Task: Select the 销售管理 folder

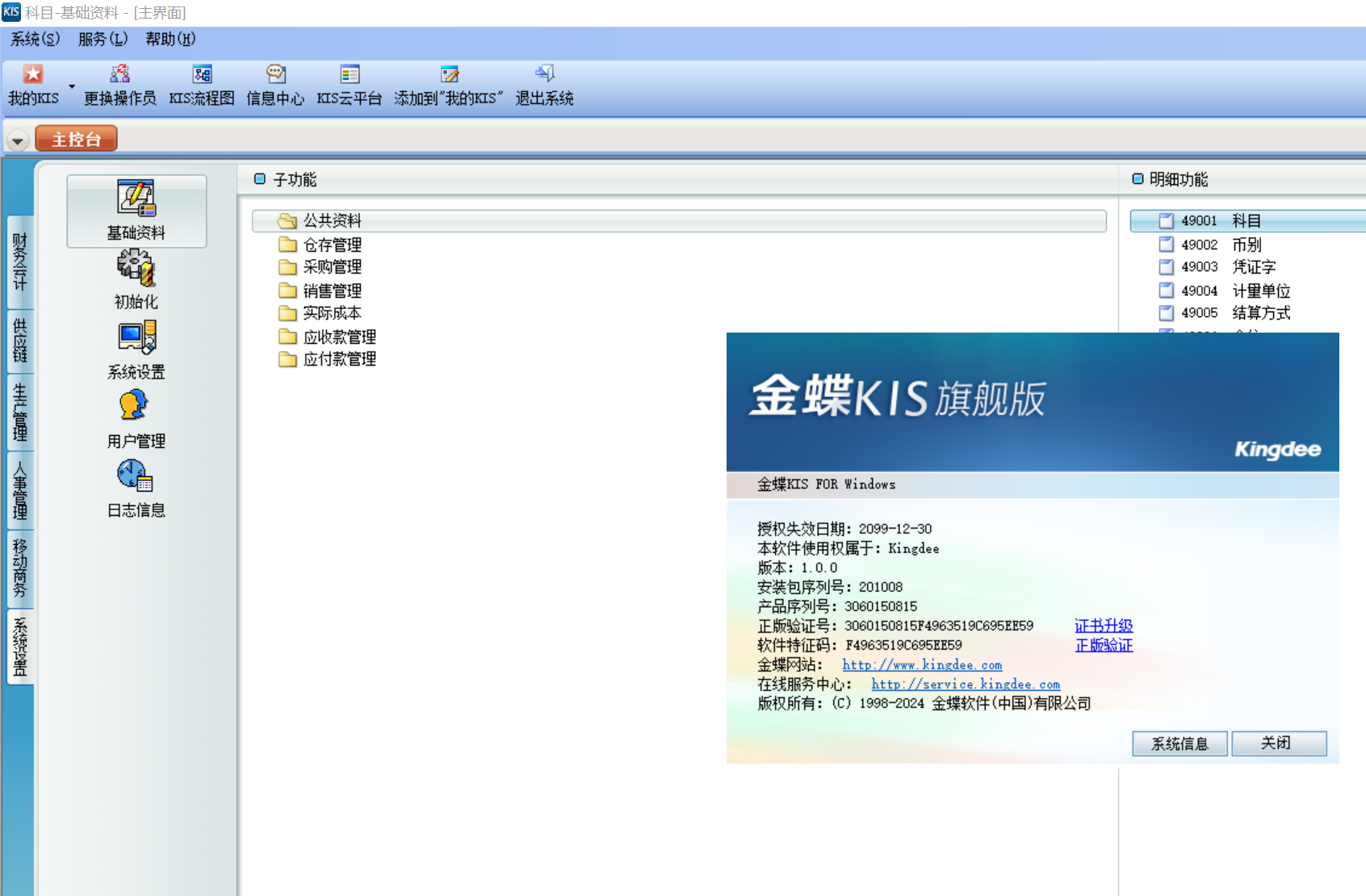Action: tap(321, 291)
